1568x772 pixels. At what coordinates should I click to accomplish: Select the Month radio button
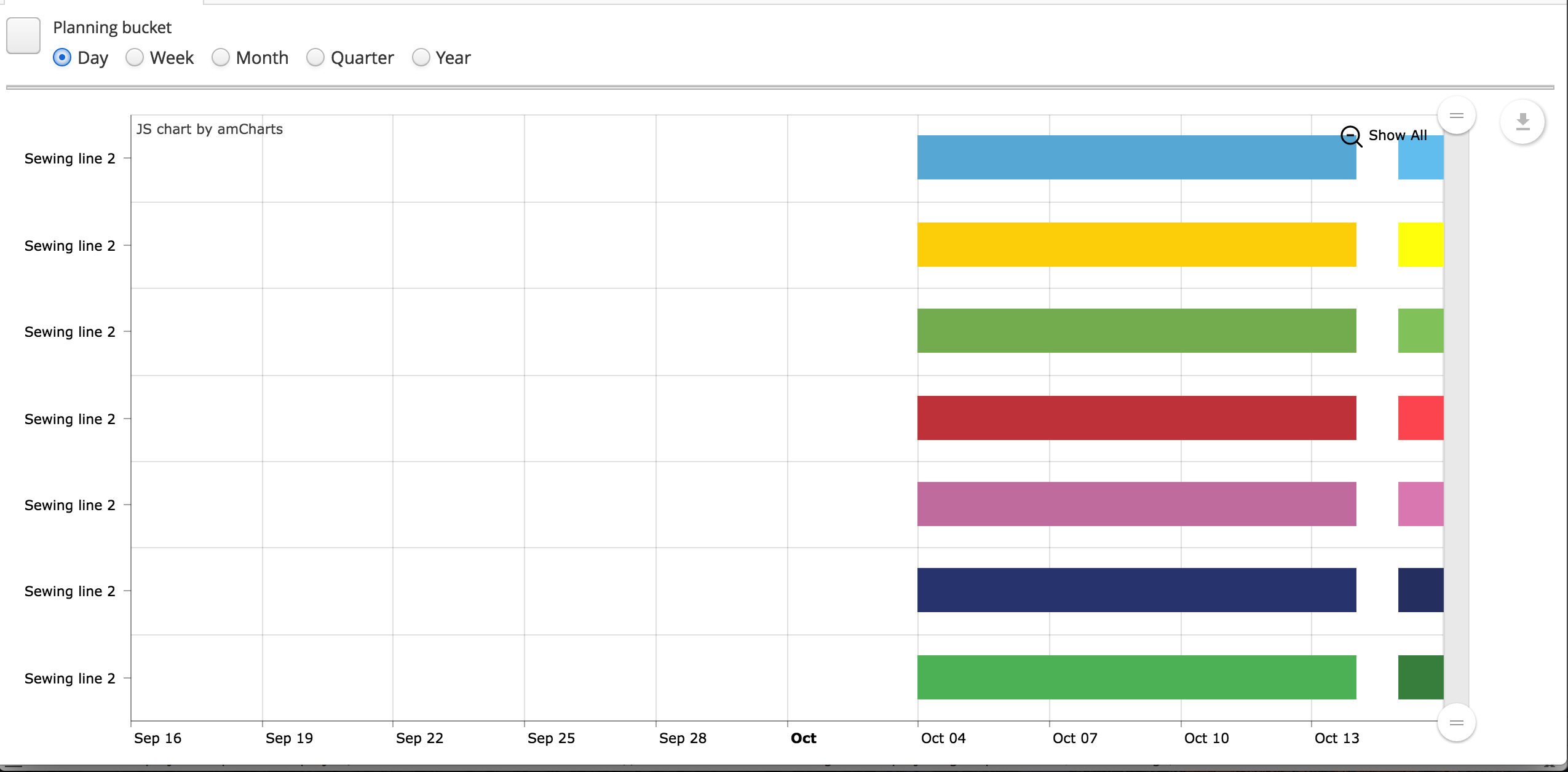pyautogui.click(x=221, y=57)
